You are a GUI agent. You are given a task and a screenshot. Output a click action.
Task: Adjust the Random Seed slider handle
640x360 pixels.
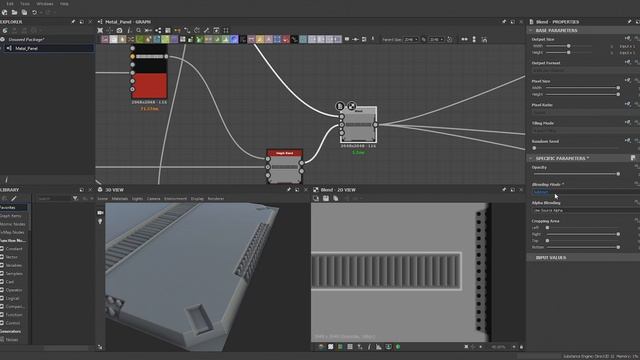tap(534, 148)
